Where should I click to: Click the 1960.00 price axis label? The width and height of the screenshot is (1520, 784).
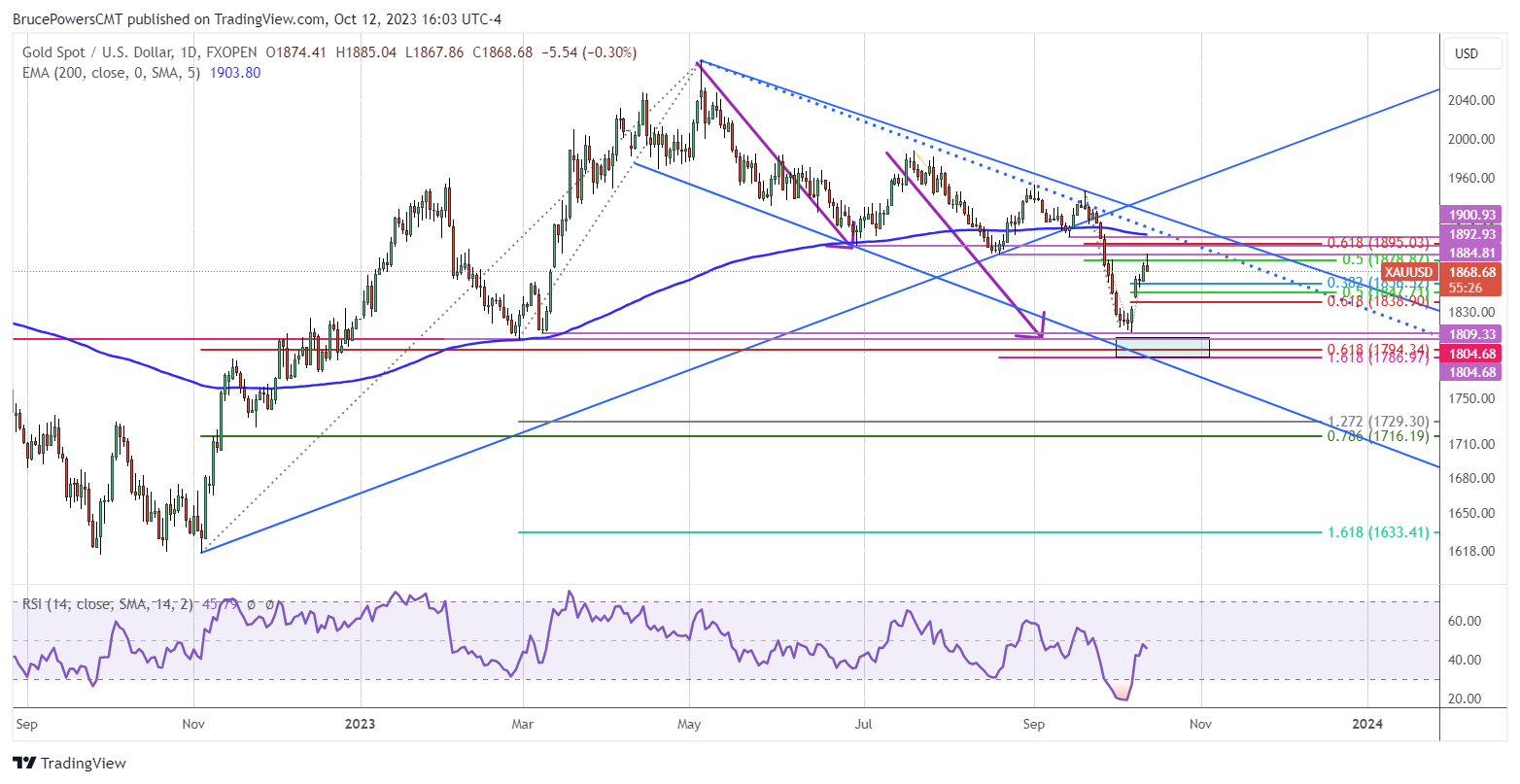pyautogui.click(x=1472, y=179)
